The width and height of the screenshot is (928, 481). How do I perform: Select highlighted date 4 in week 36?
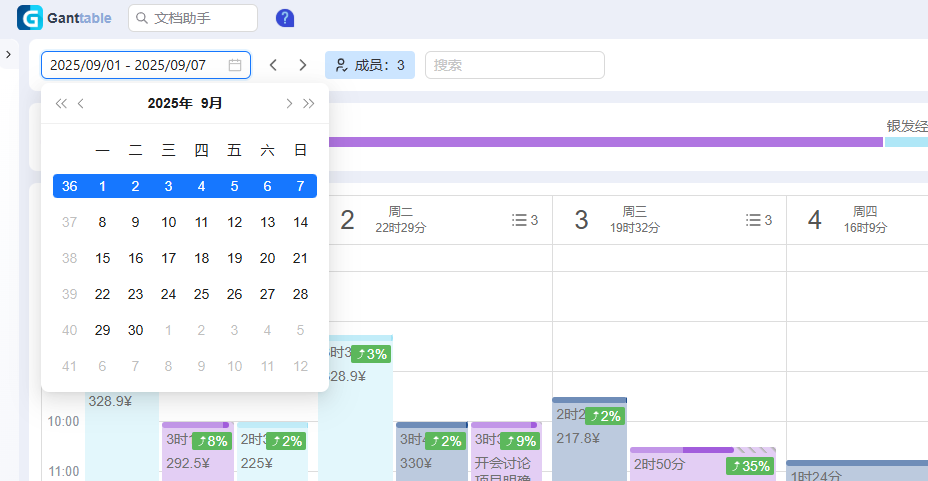click(x=201, y=186)
